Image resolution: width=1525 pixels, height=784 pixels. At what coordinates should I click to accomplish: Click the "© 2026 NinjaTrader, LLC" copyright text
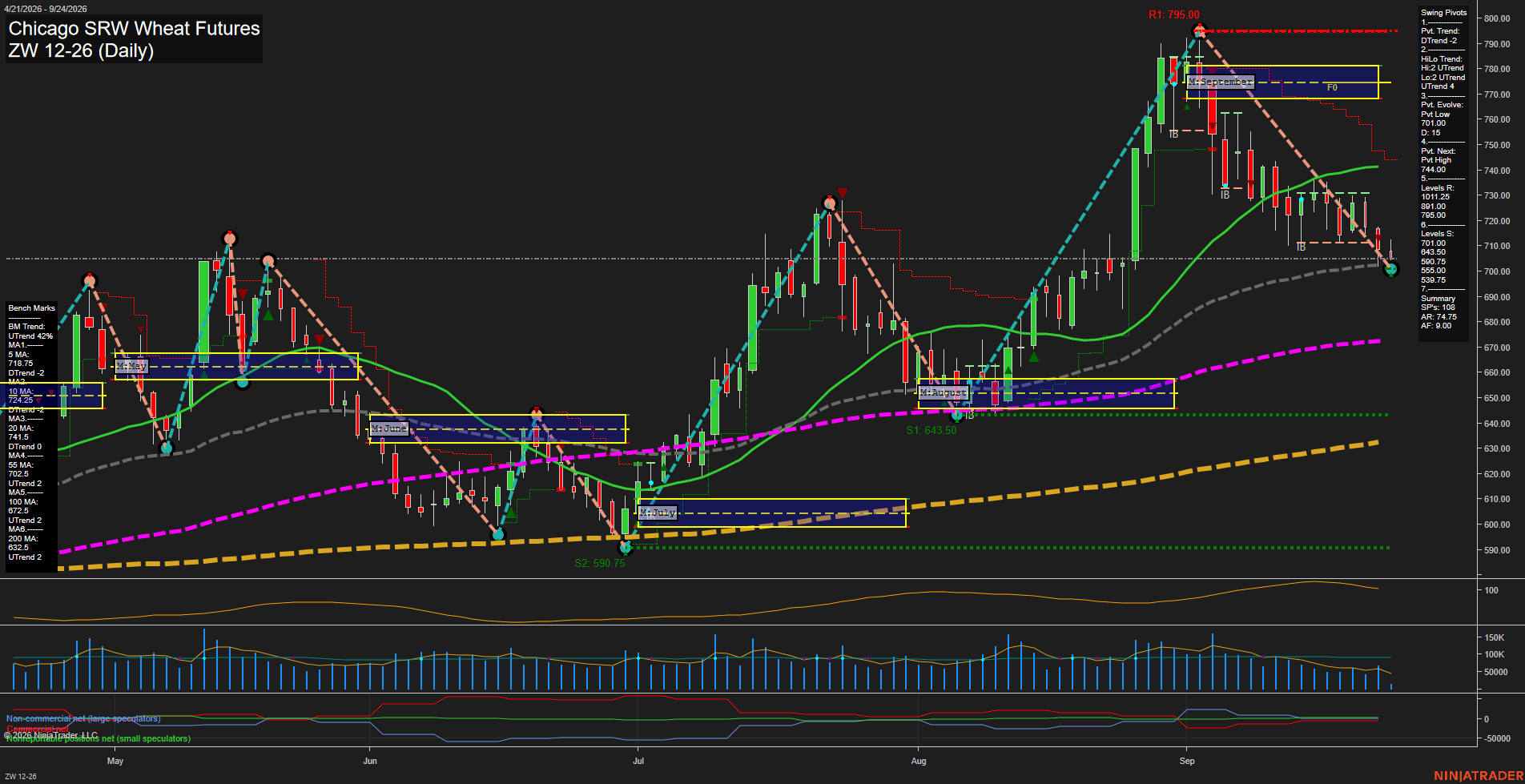point(50,735)
